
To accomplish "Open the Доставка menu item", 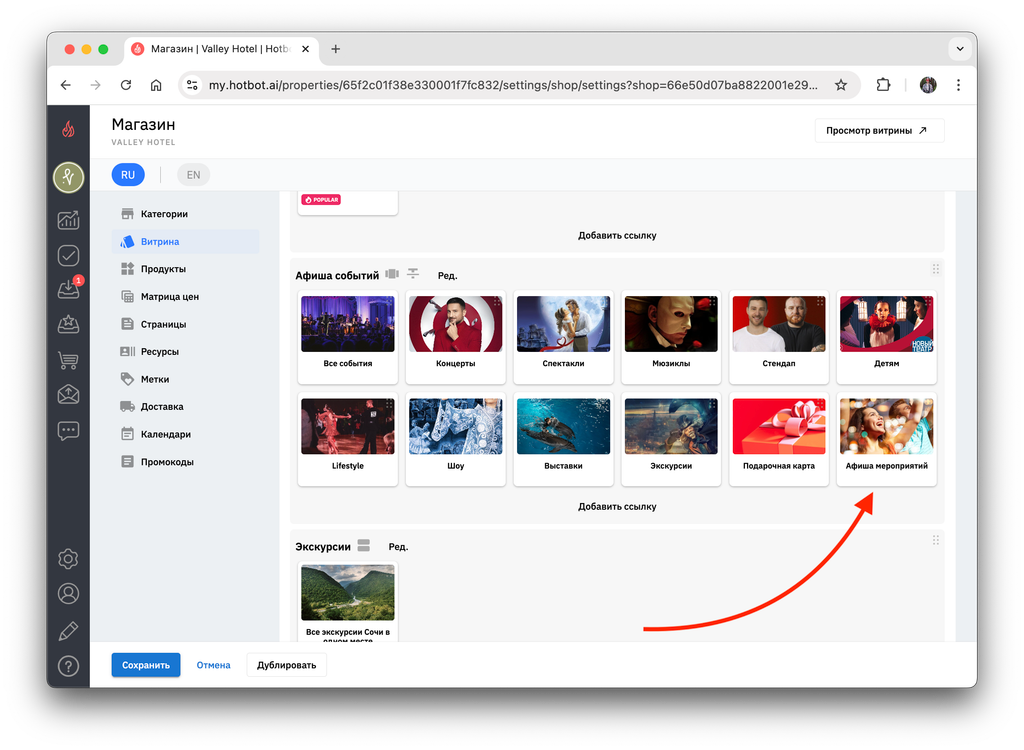I will 185,406.
